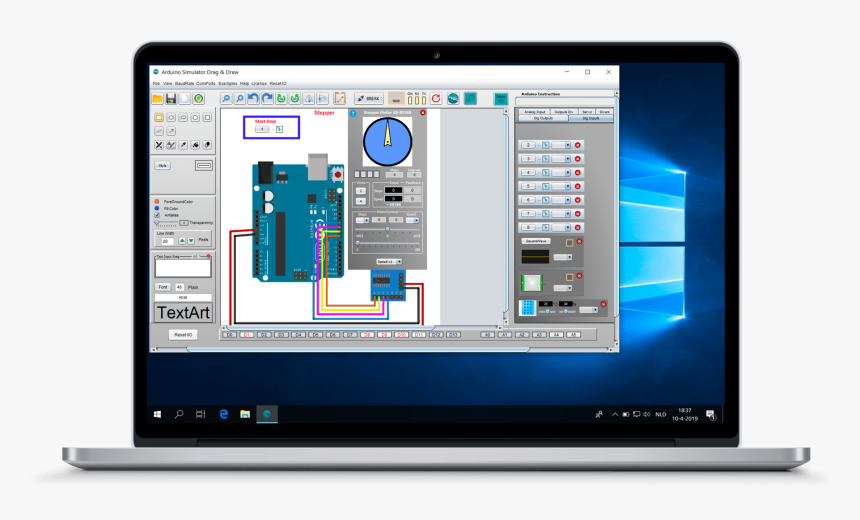The width and height of the screenshot is (860, 520).
Task: Select the rectangle shape tool
Action: click(x=159, y=117)
